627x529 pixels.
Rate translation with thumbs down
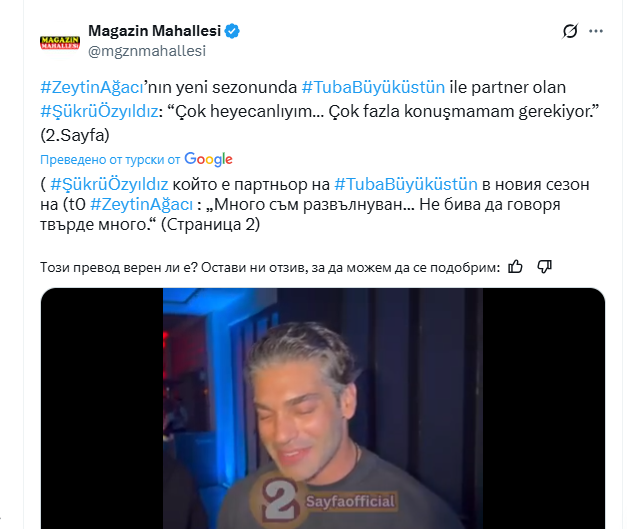pos(545,266)
